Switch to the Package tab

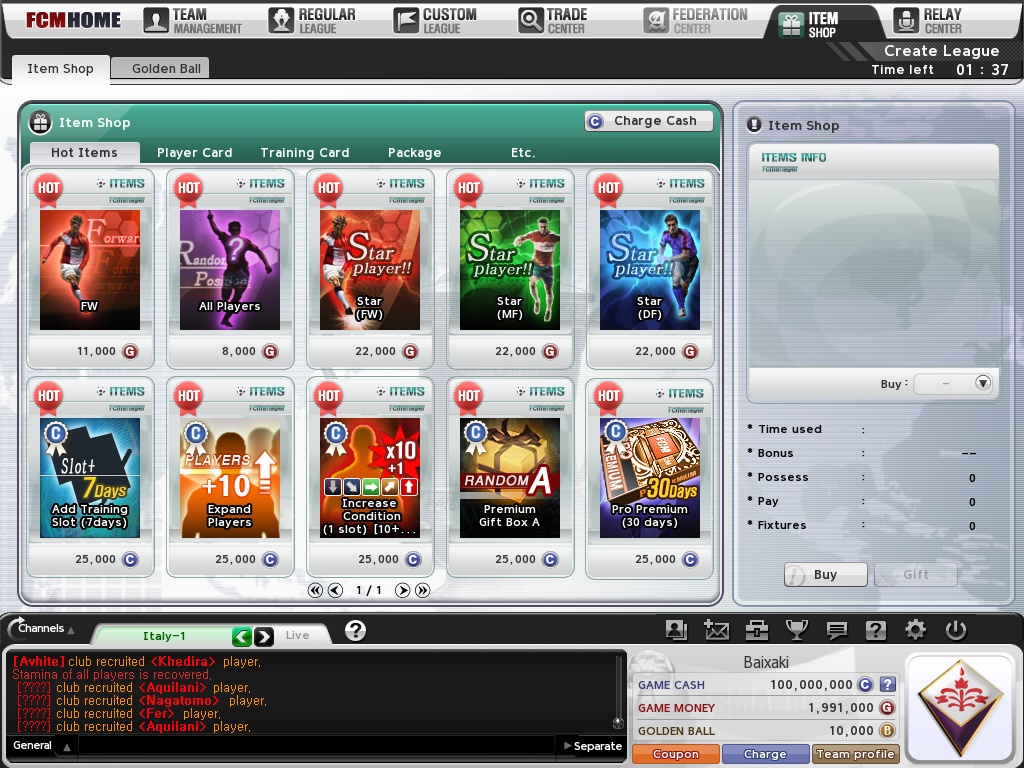(414, 153)
